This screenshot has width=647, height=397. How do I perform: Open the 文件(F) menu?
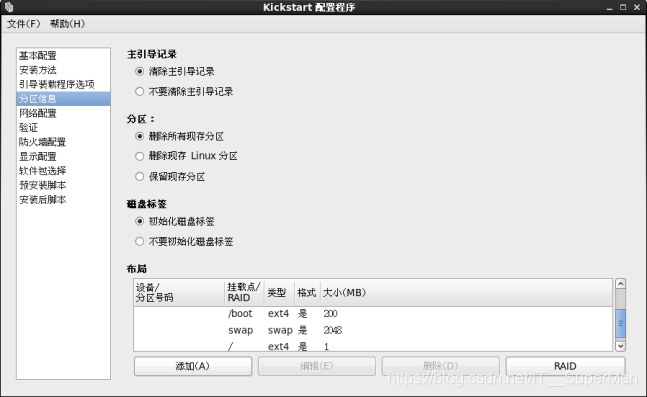point(24,24)
